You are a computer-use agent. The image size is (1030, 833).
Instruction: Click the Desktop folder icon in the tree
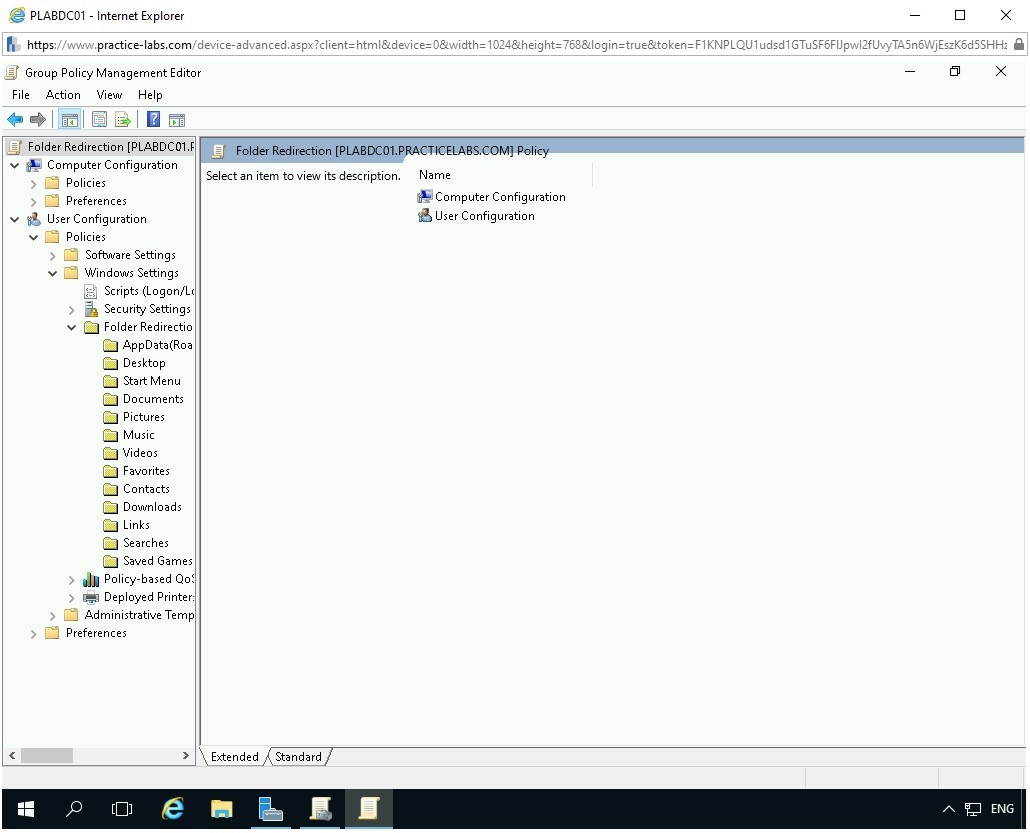[x=110, y=363]
